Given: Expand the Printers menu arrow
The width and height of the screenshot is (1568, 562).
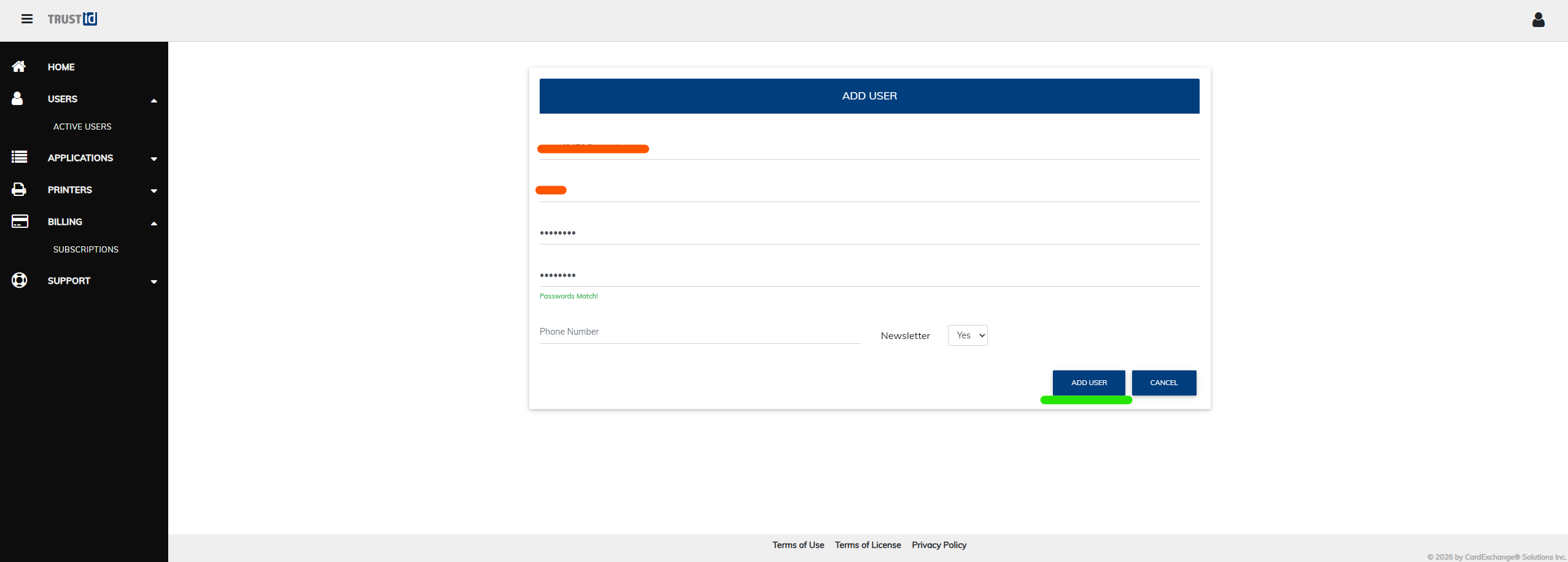Looking at the screenshot, I should click(154, 191).
